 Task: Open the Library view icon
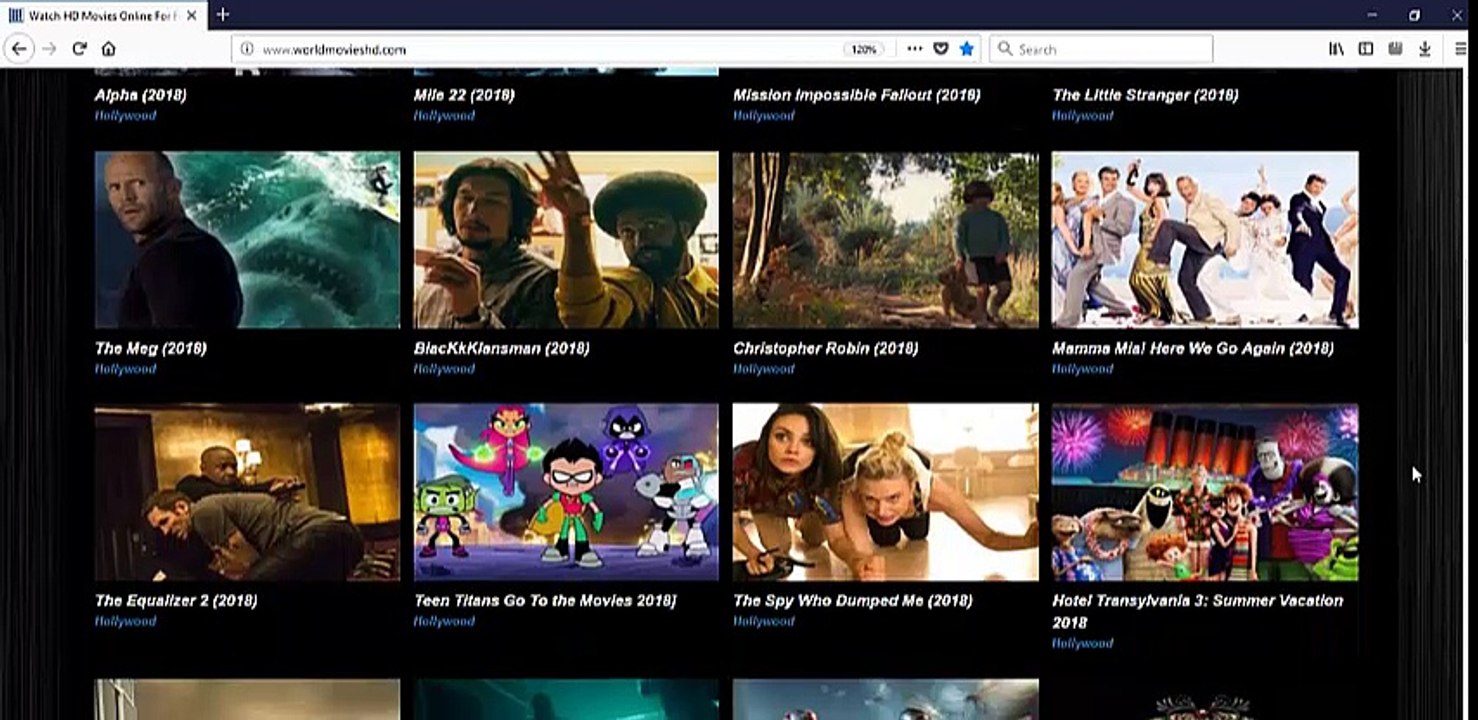pyautogui.click(x=1336, y=49)
